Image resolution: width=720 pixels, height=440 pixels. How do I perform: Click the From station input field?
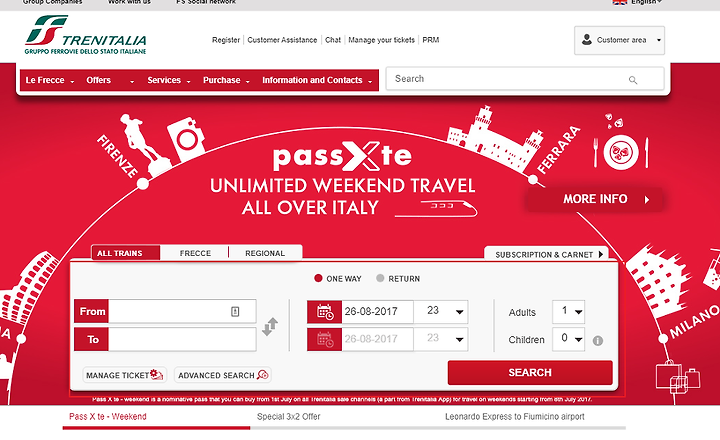[182, 311]
